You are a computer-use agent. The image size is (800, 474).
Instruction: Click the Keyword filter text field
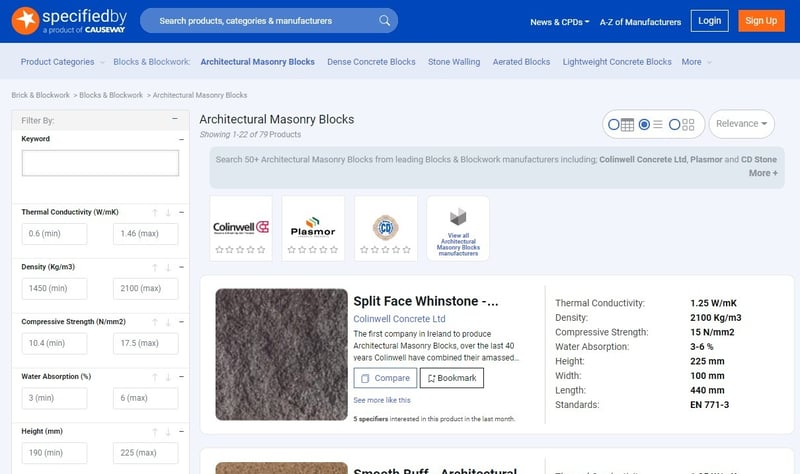100,163
